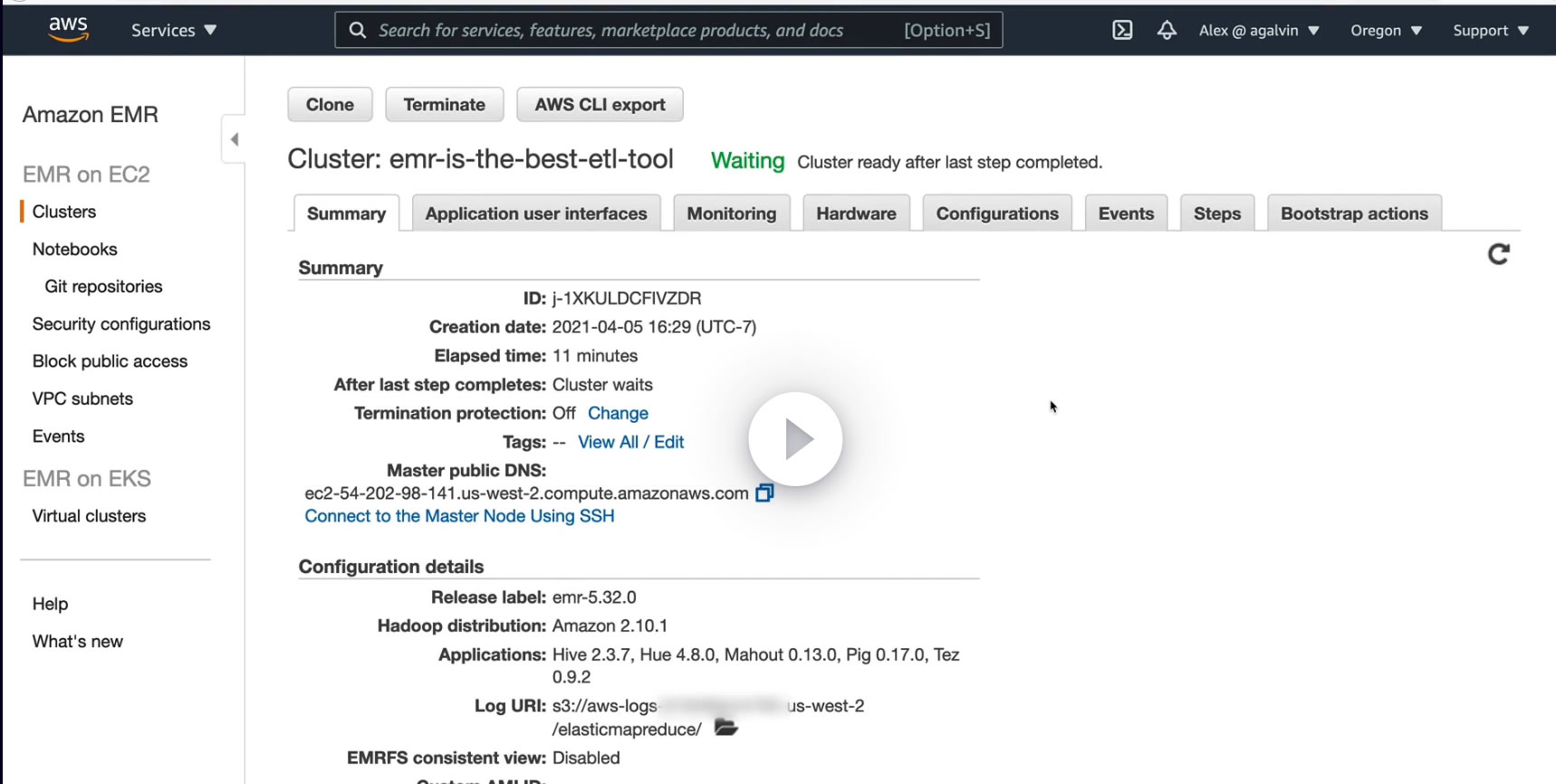Refresh cluster details with the reload icon
The image size is (1556, 784).
pyautogui.click(x=1499, y=254)
